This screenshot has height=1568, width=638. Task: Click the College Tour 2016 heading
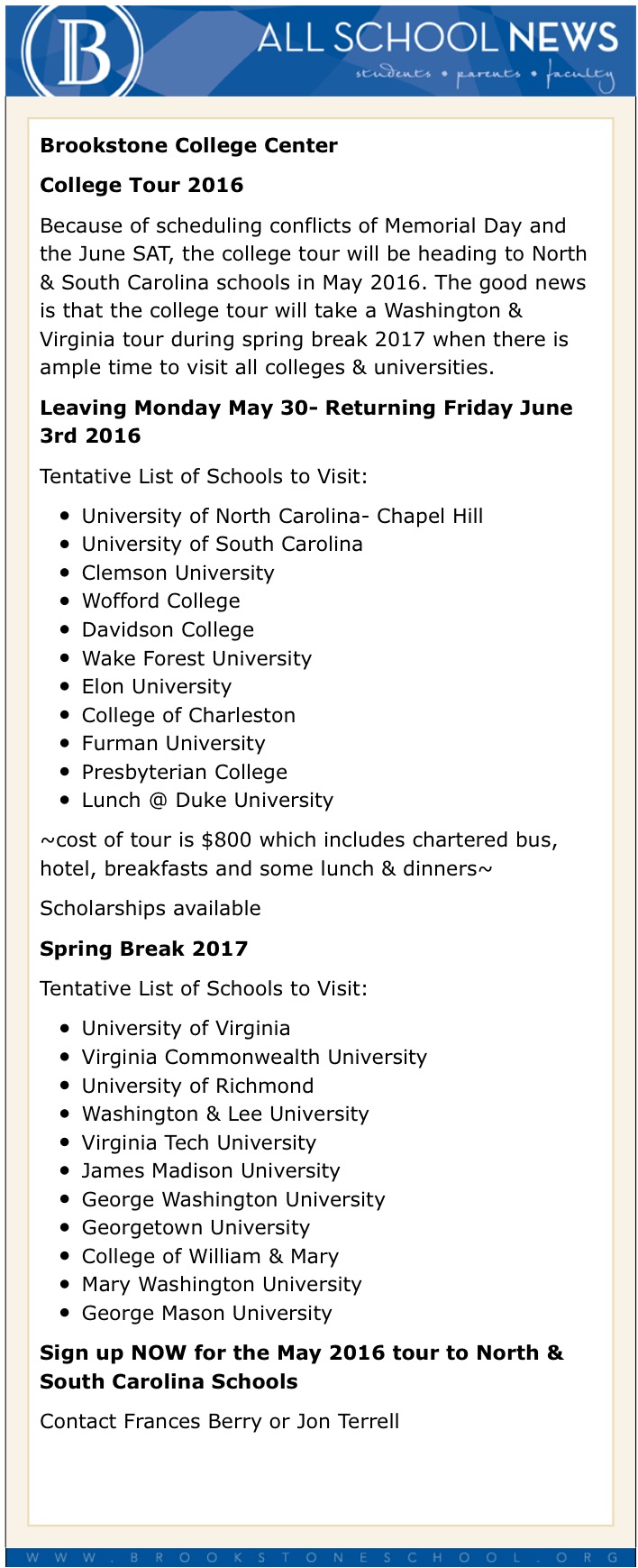tap(141, 186)
